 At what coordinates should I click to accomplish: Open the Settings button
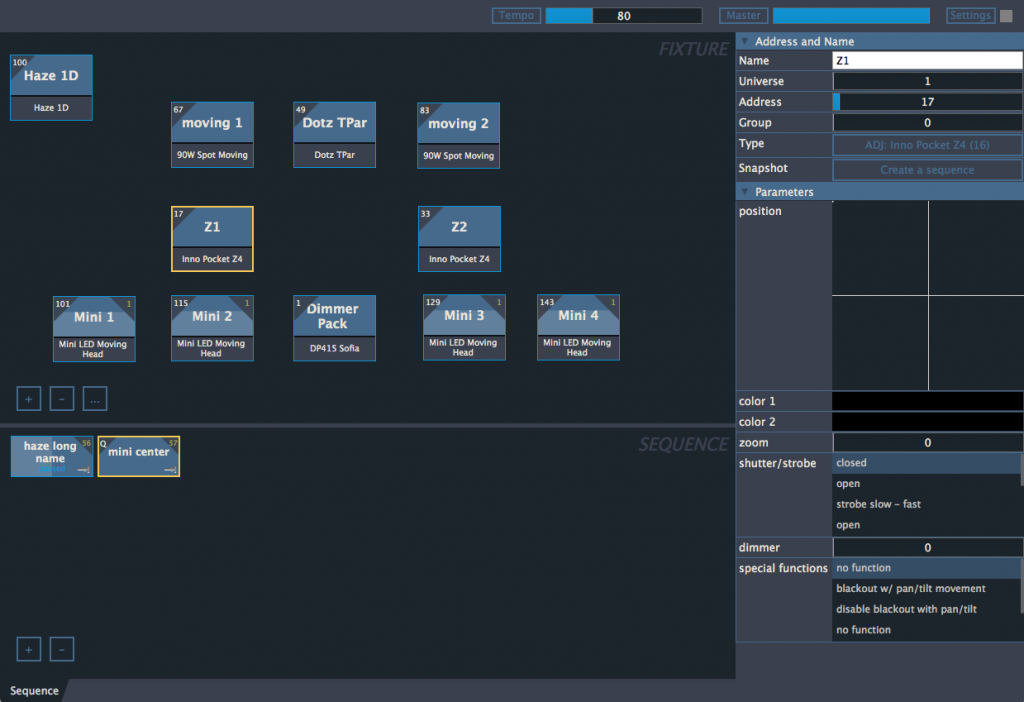coord(970,15)
